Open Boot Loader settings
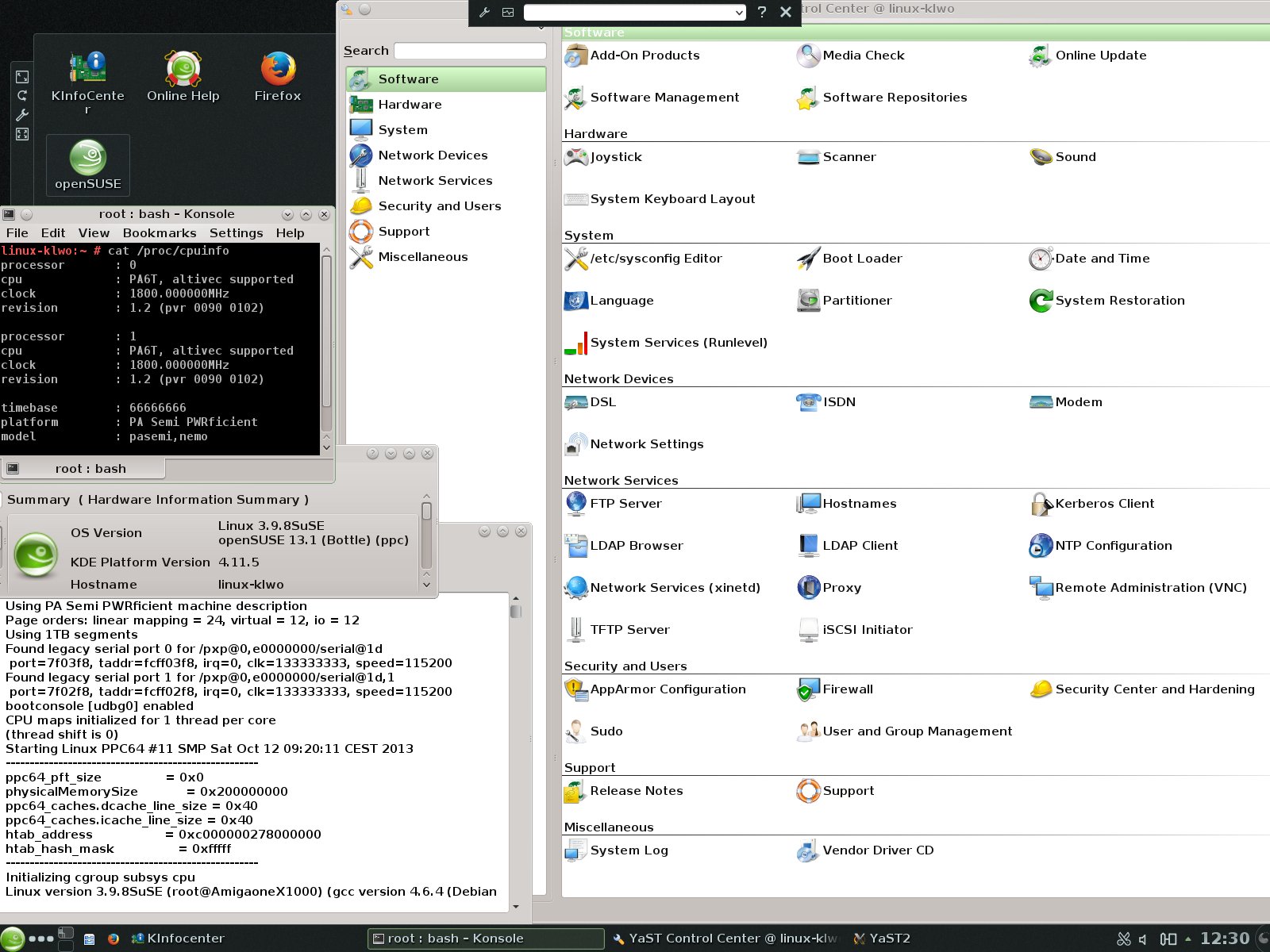 pos(849,259)
